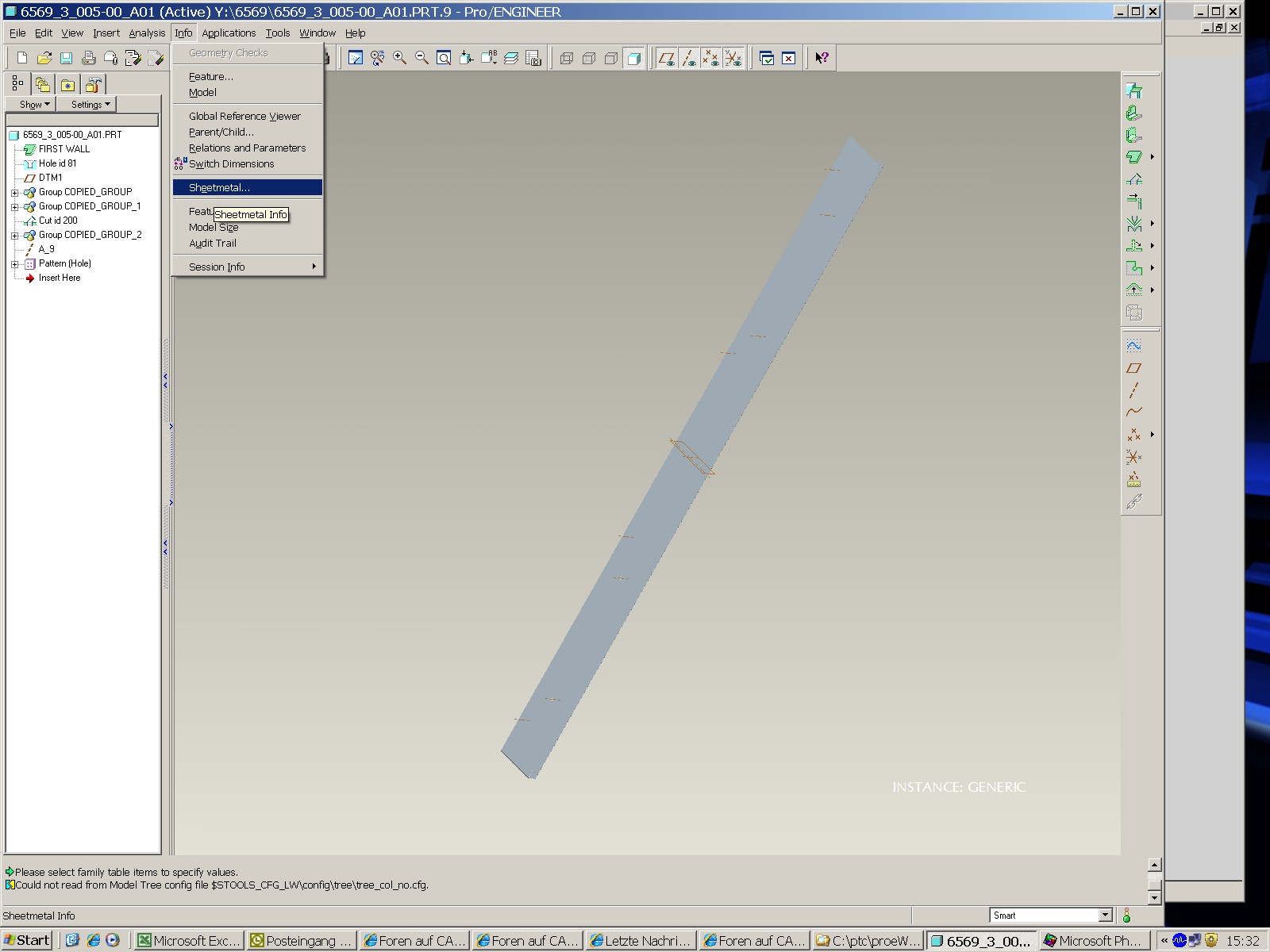The image size is (1270, 952).
Task: Expand the Group COPIED_GROUP tree node
Action: point(14,192)
